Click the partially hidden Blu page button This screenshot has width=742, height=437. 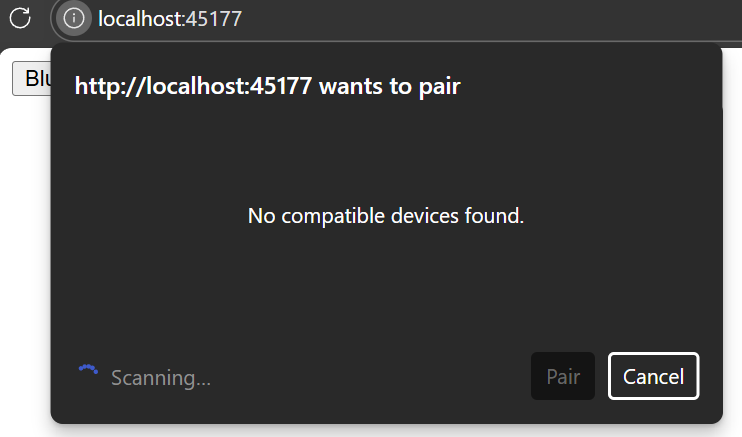pyautogui.click(x=31, y=78)
